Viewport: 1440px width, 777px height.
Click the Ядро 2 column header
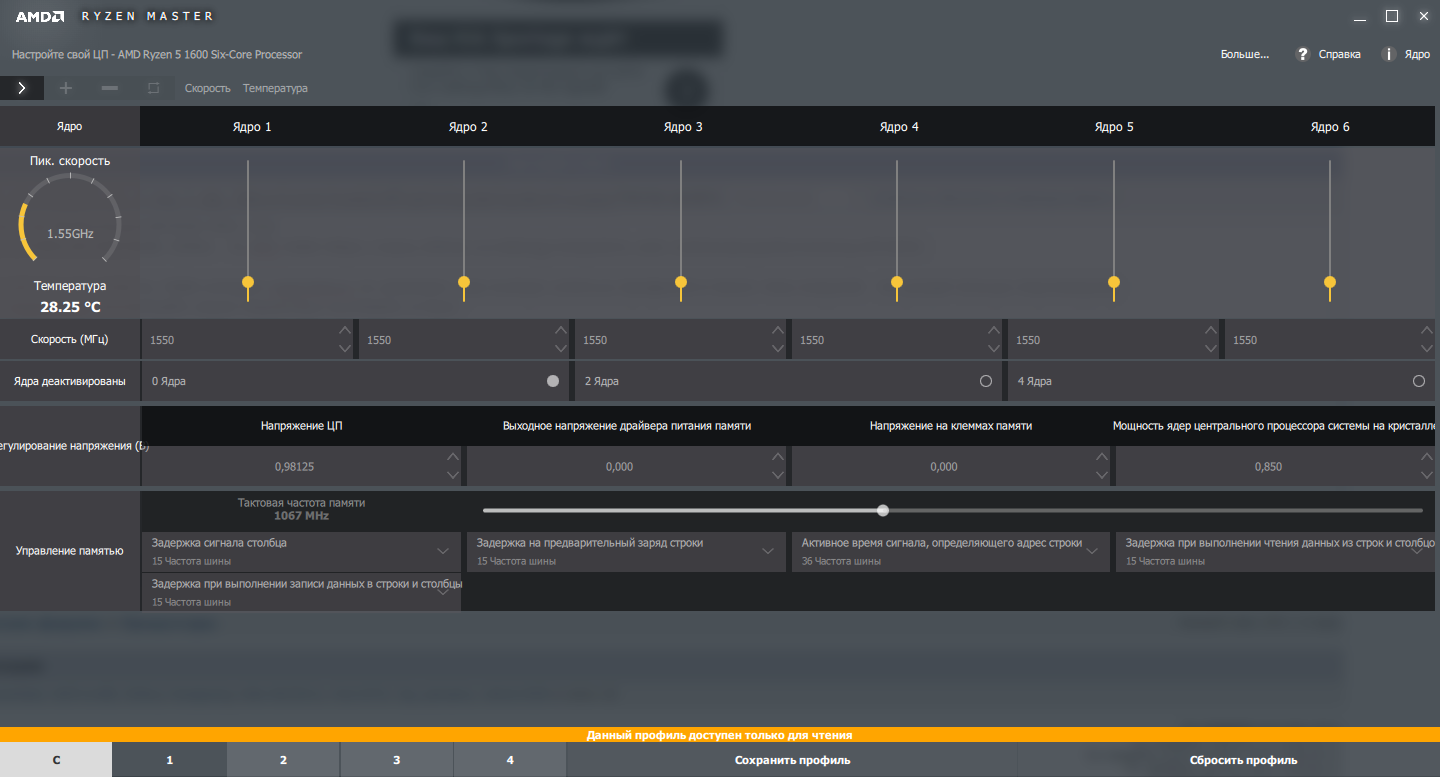468,127
